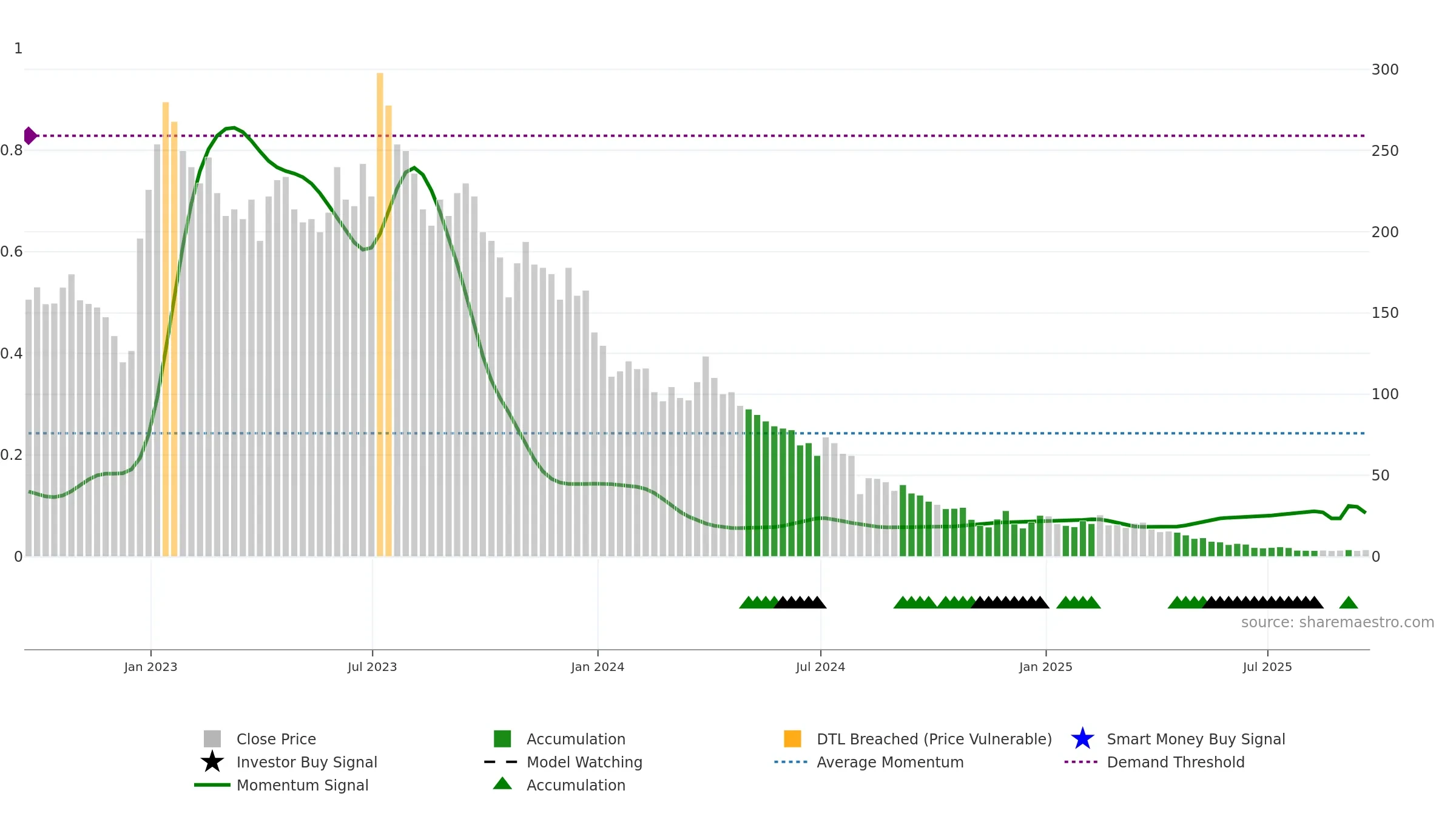
Task: Click the 0.8 left axis label
Action: pos(12,150)
